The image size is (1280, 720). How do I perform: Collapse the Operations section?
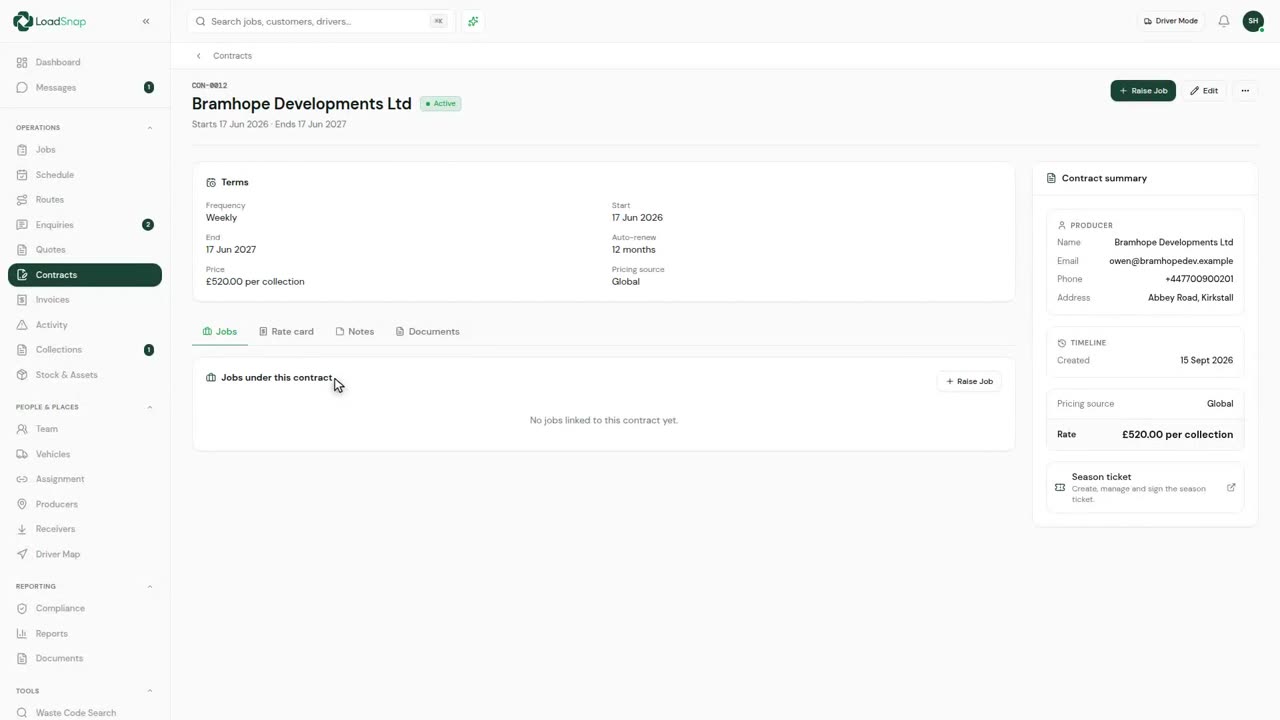point(150,128)
